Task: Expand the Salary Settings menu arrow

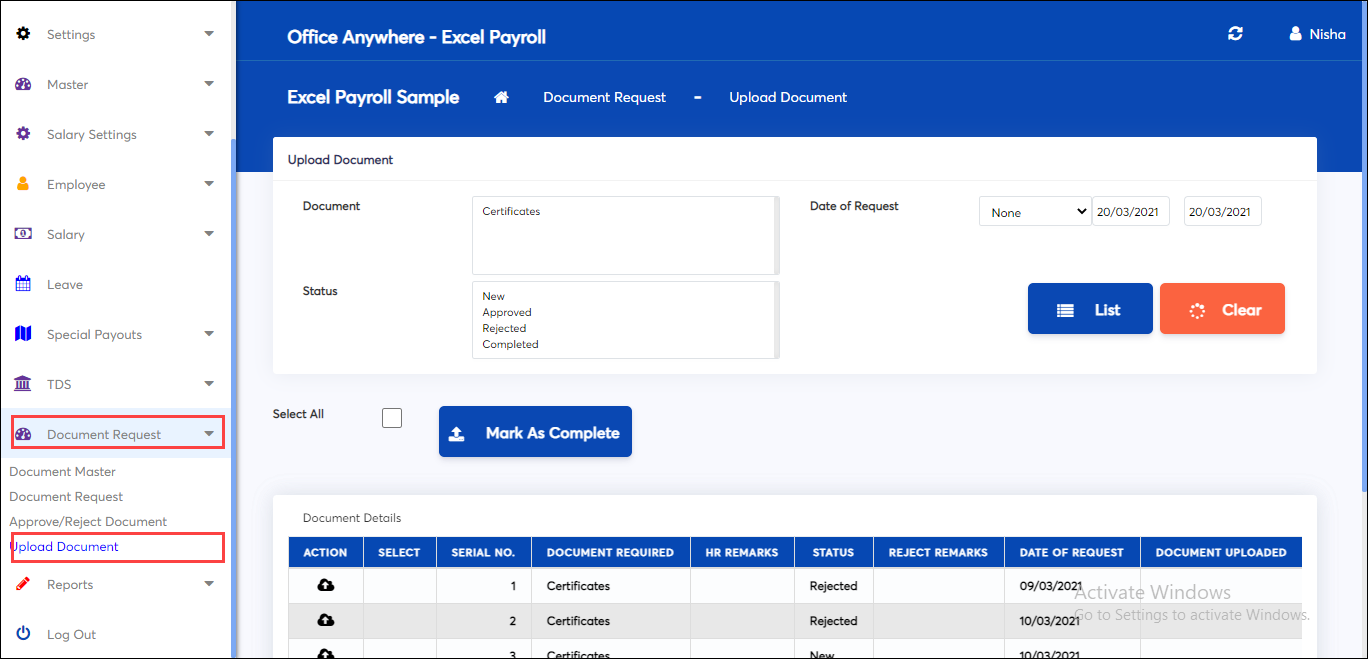Action: (x=209, y=134)
